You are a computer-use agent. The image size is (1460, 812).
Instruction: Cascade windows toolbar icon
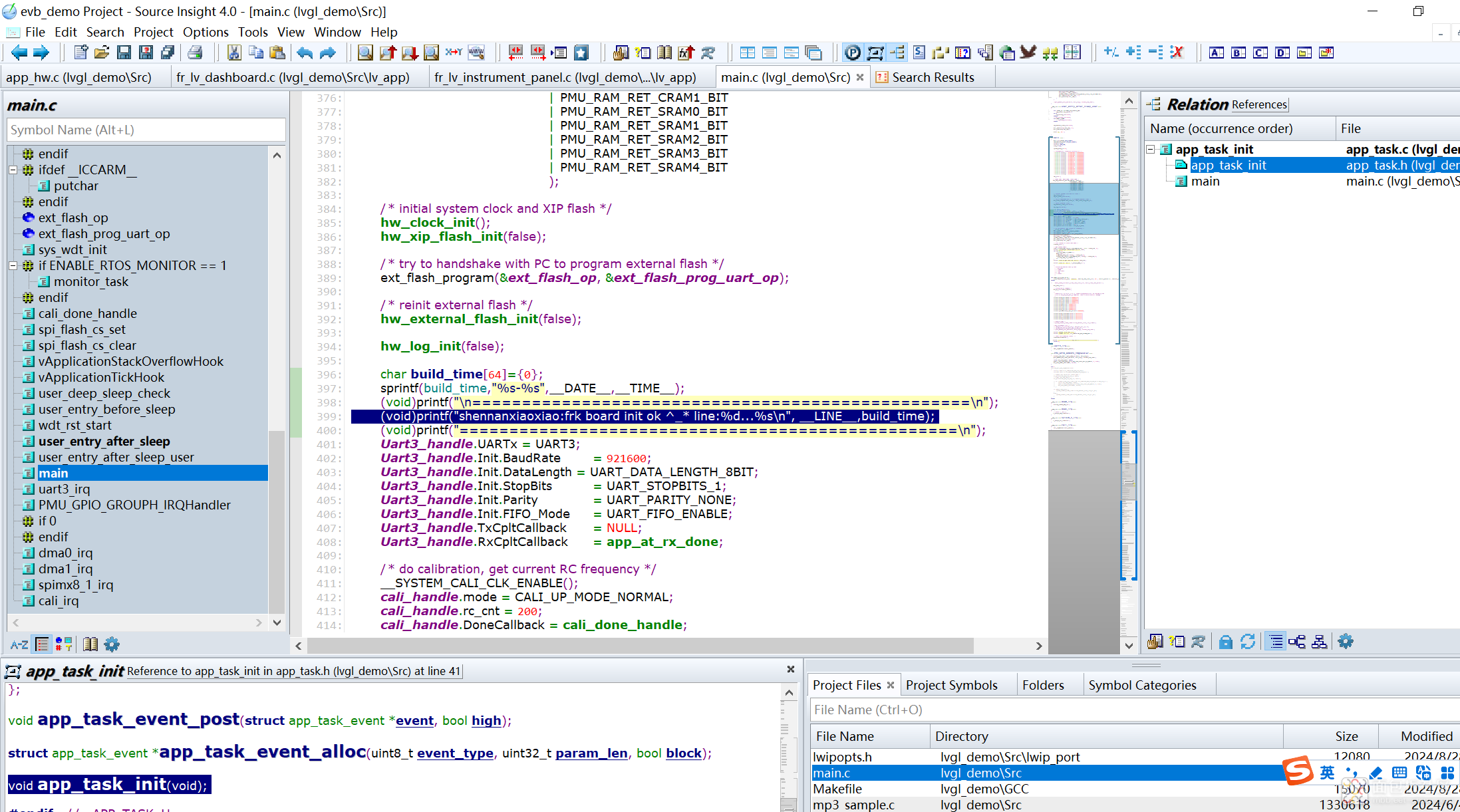coord(813,53)
